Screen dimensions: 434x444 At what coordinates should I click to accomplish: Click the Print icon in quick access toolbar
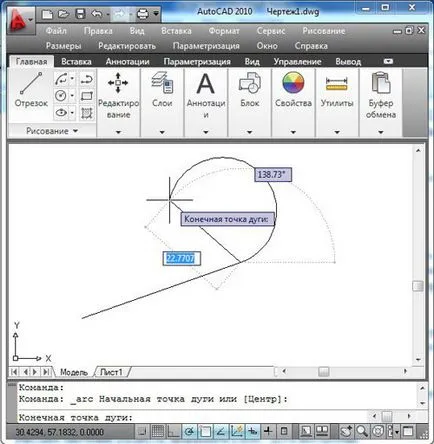point(143,14)
